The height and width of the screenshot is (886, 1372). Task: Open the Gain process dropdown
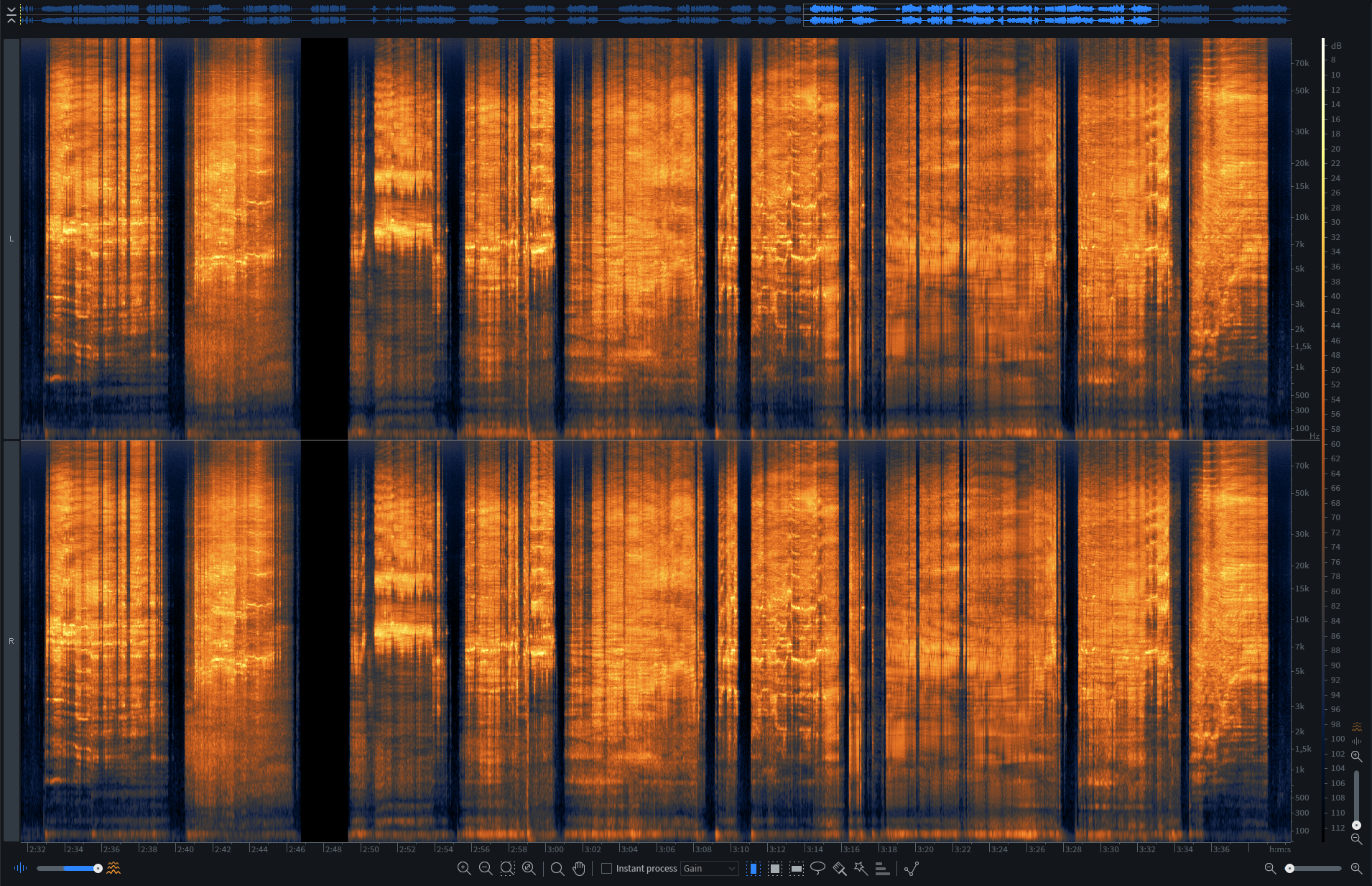[x=709, y=869]
